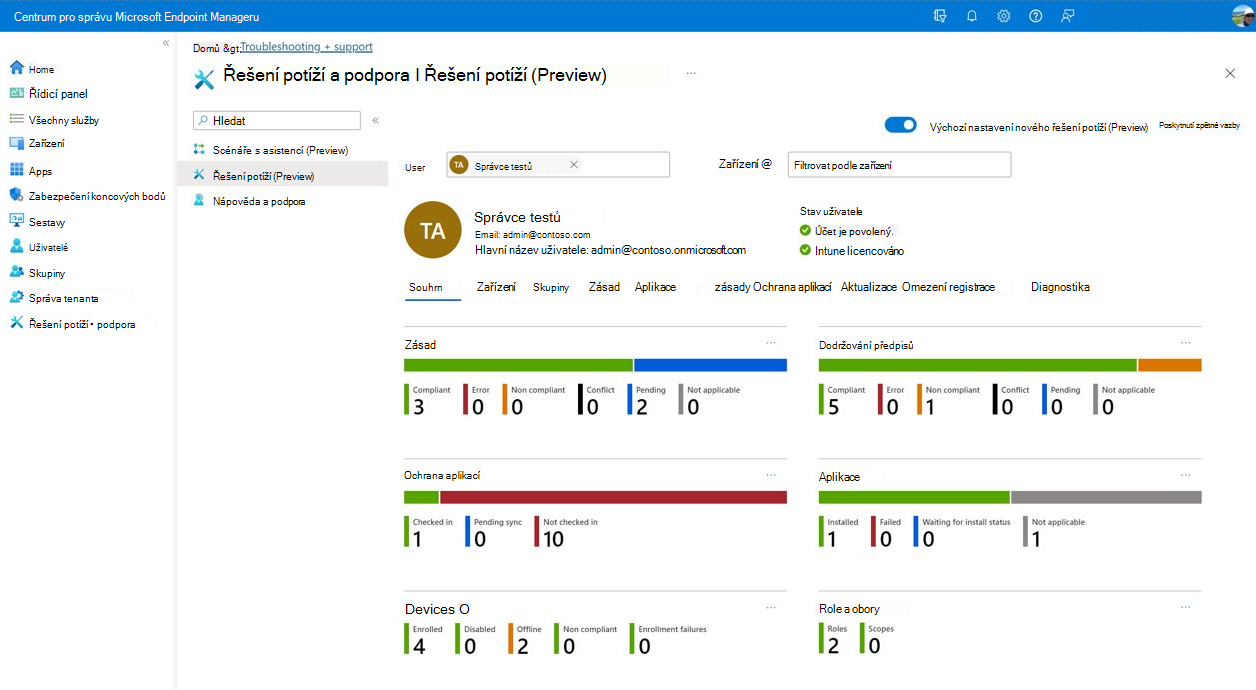Open Zařízení devices icon
Screen dimensions: 1256x690
16,143
